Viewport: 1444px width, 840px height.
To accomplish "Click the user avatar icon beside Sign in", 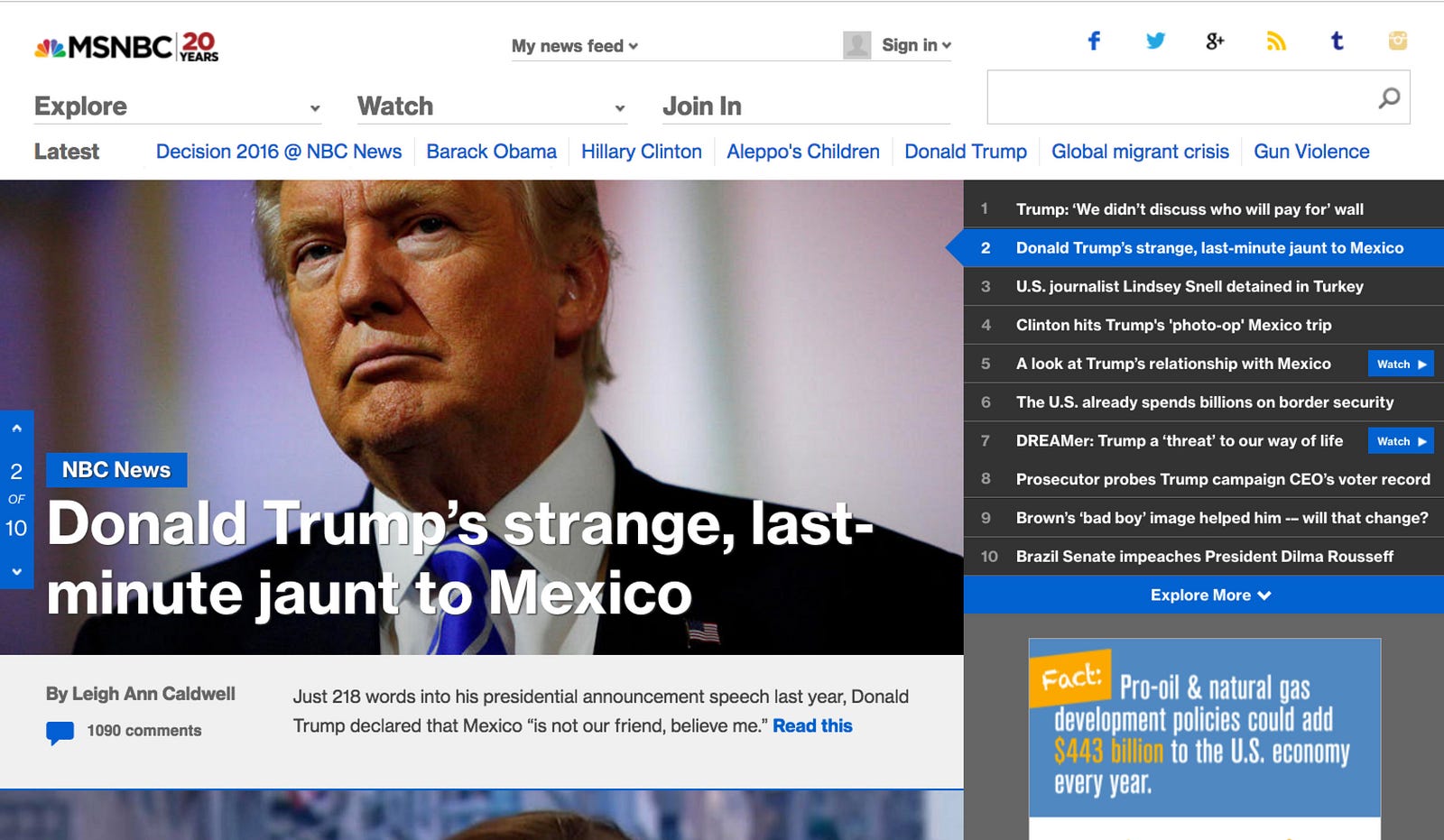I will click(856, 45).
